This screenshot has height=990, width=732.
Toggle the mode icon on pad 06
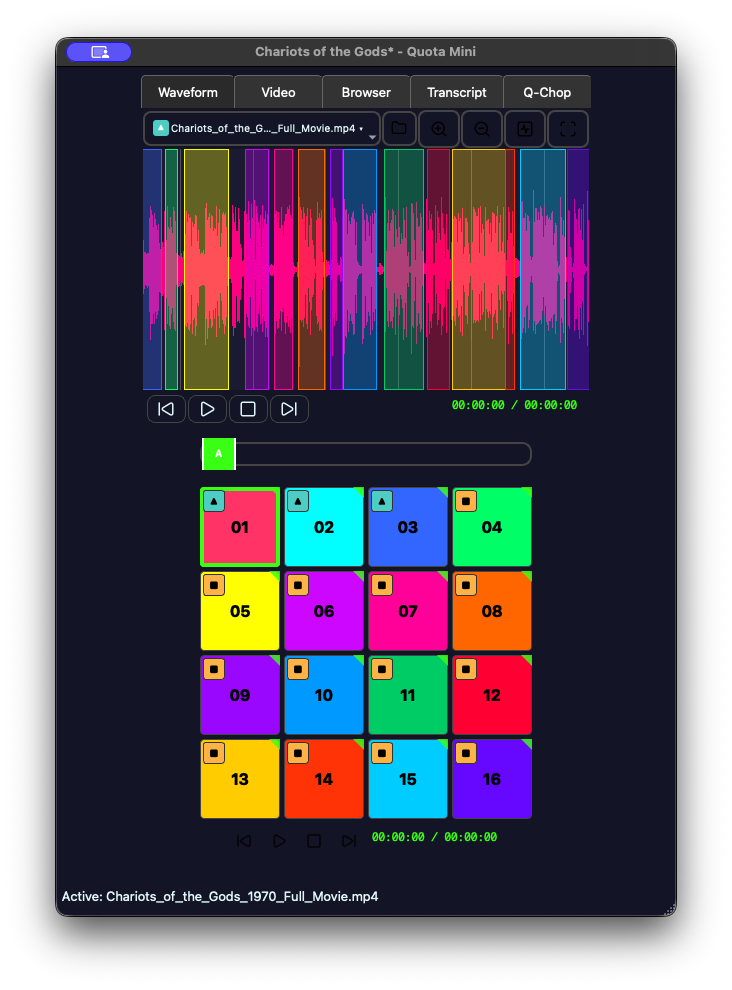(298, 585)
